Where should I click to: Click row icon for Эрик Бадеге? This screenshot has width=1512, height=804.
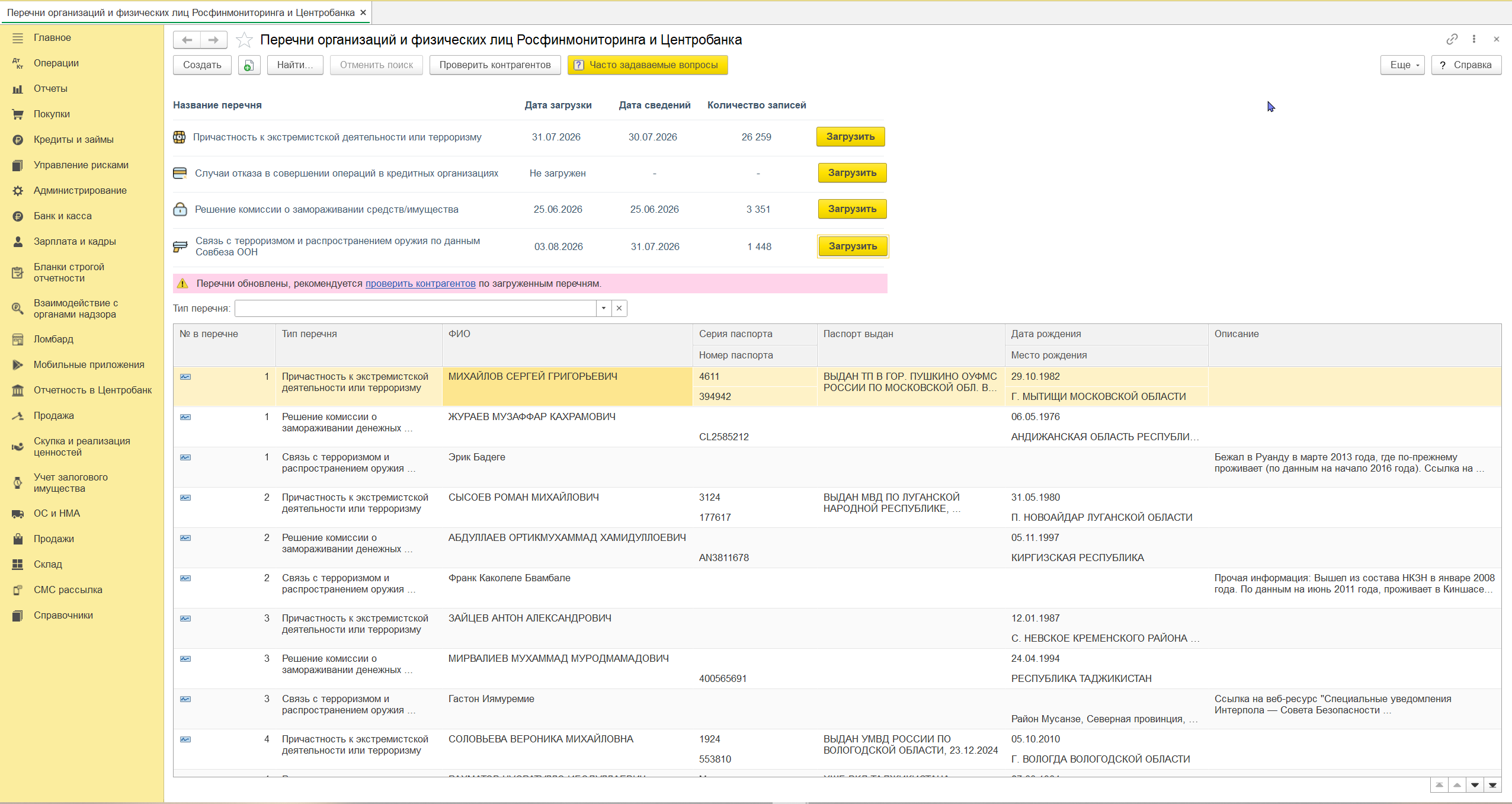click(x=185, y=457)
